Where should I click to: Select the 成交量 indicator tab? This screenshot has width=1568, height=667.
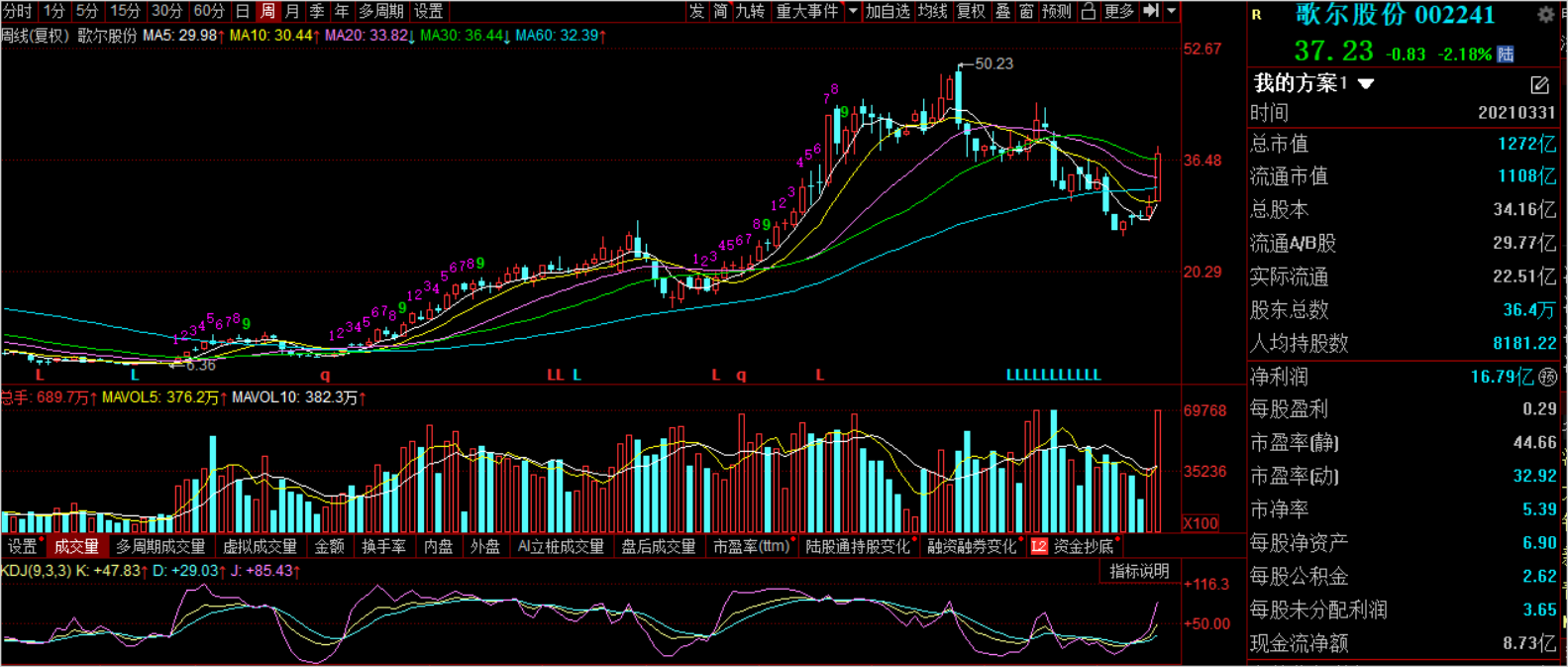[76, 546]
